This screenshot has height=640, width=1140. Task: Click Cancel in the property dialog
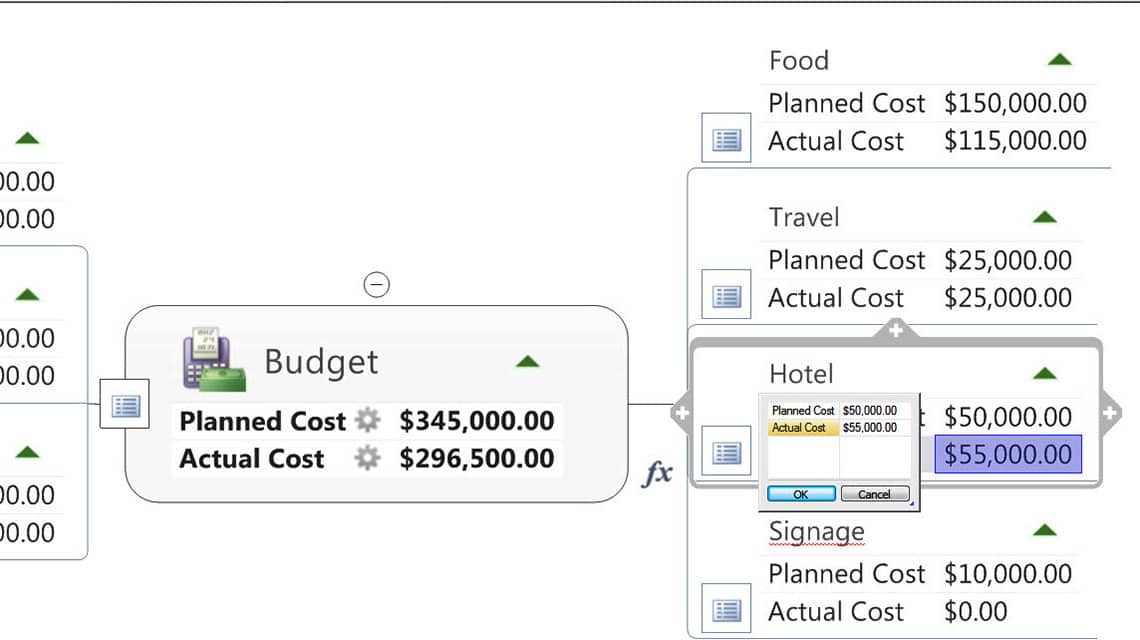point(875,494)
